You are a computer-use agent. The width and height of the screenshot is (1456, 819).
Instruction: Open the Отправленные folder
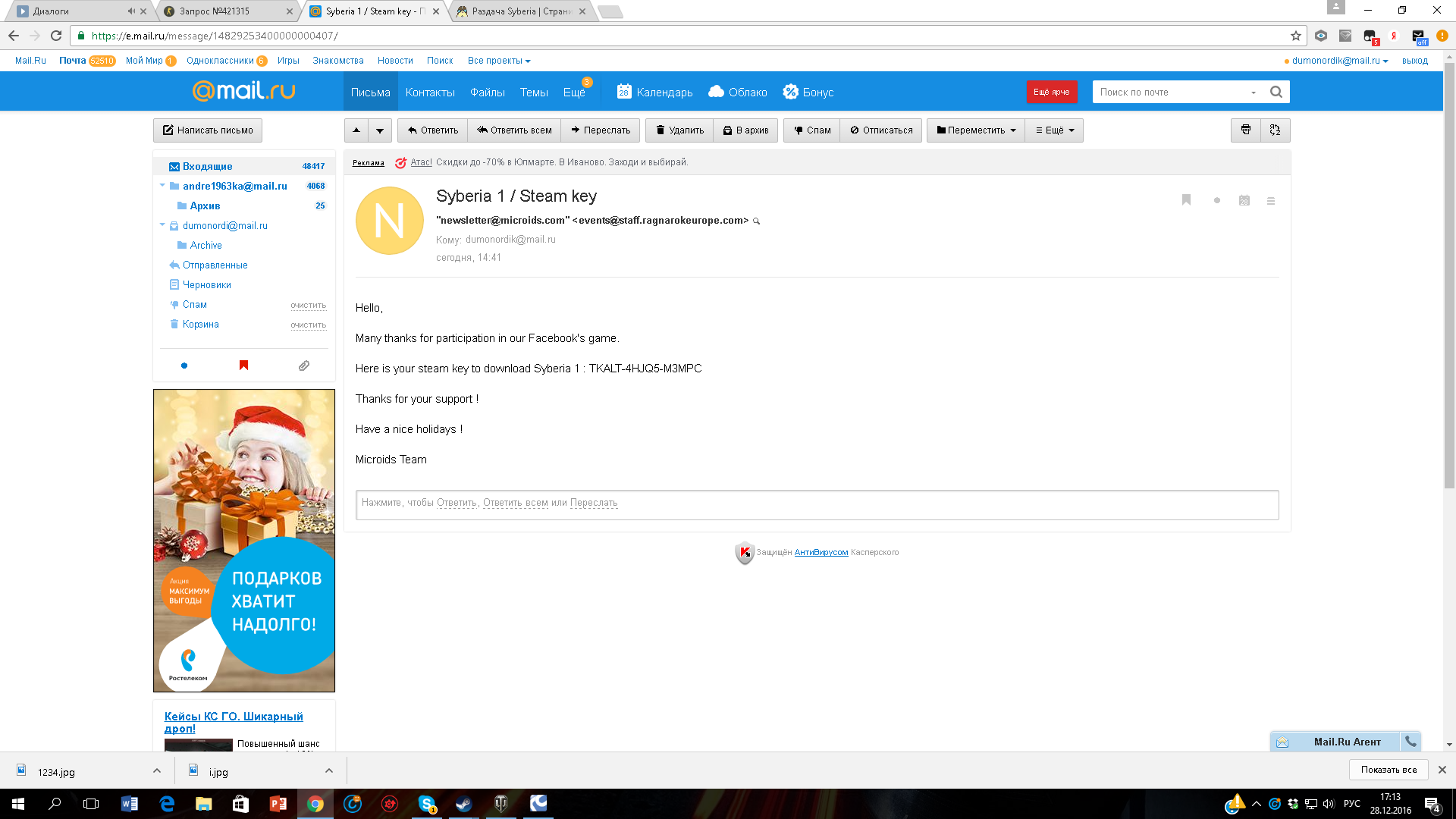click(215, 265)
